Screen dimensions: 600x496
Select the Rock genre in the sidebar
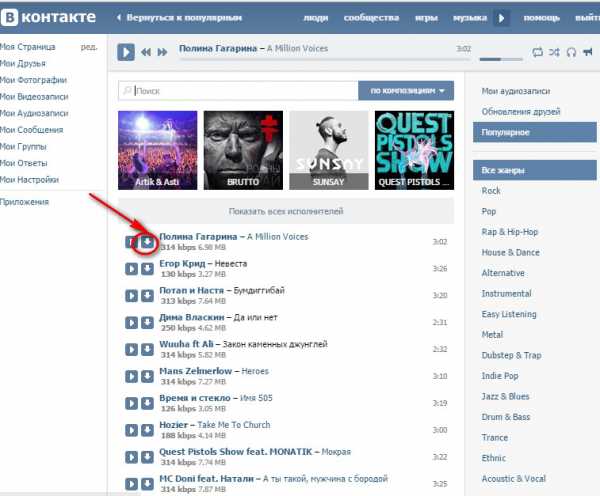(491, 191)
